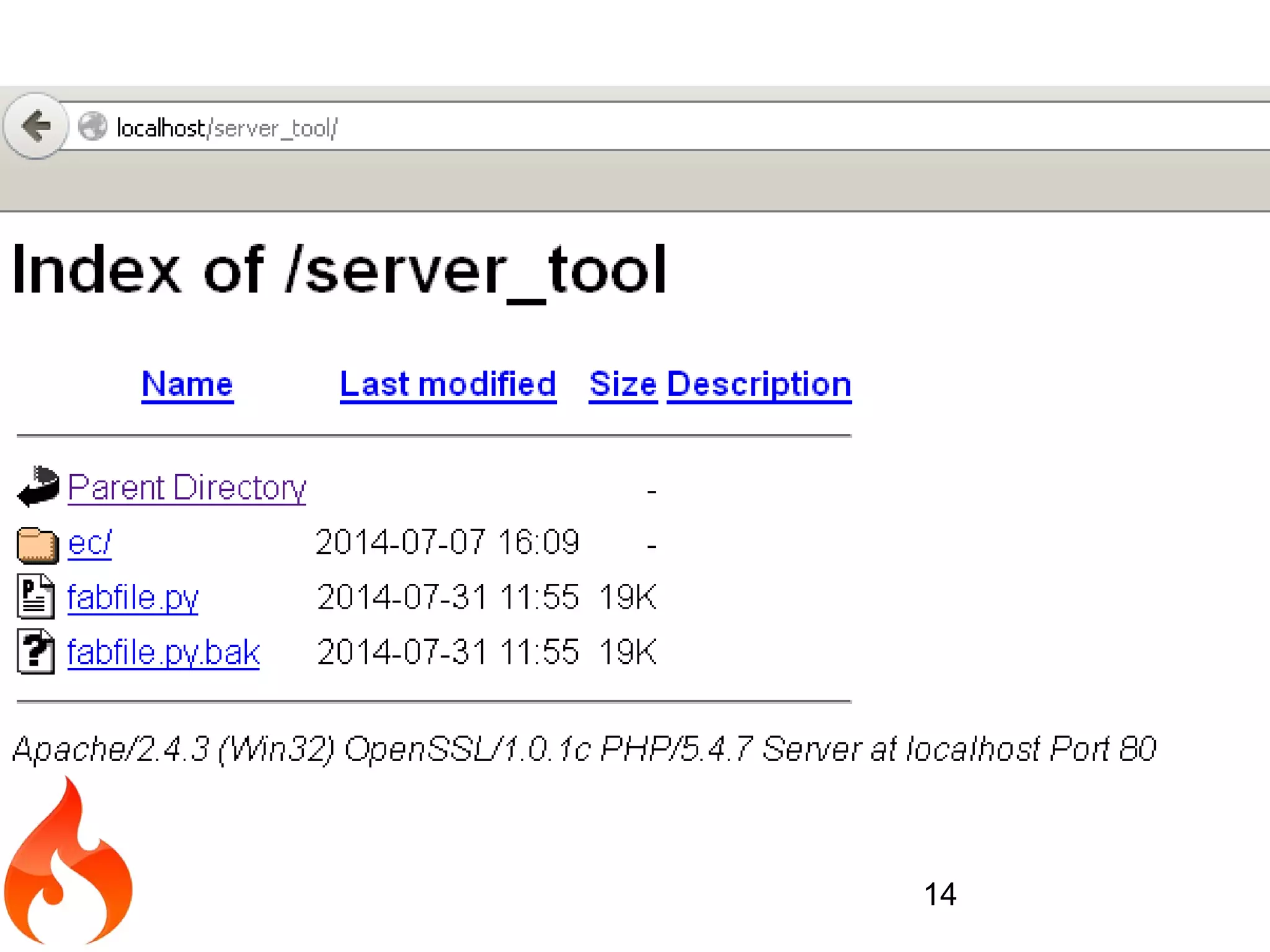Click the globe site identity icon
This screenshot has height=952, width=1270.
[x=93, y=126]
